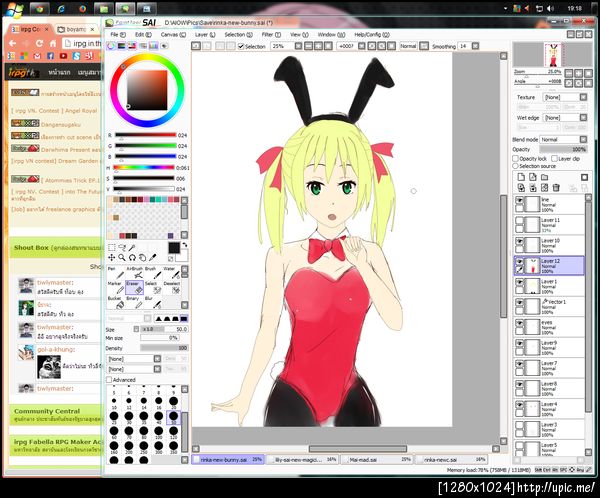600x498 pixels.
Task: Select the softest brush edge shape button
Action: tap(158, 318)
